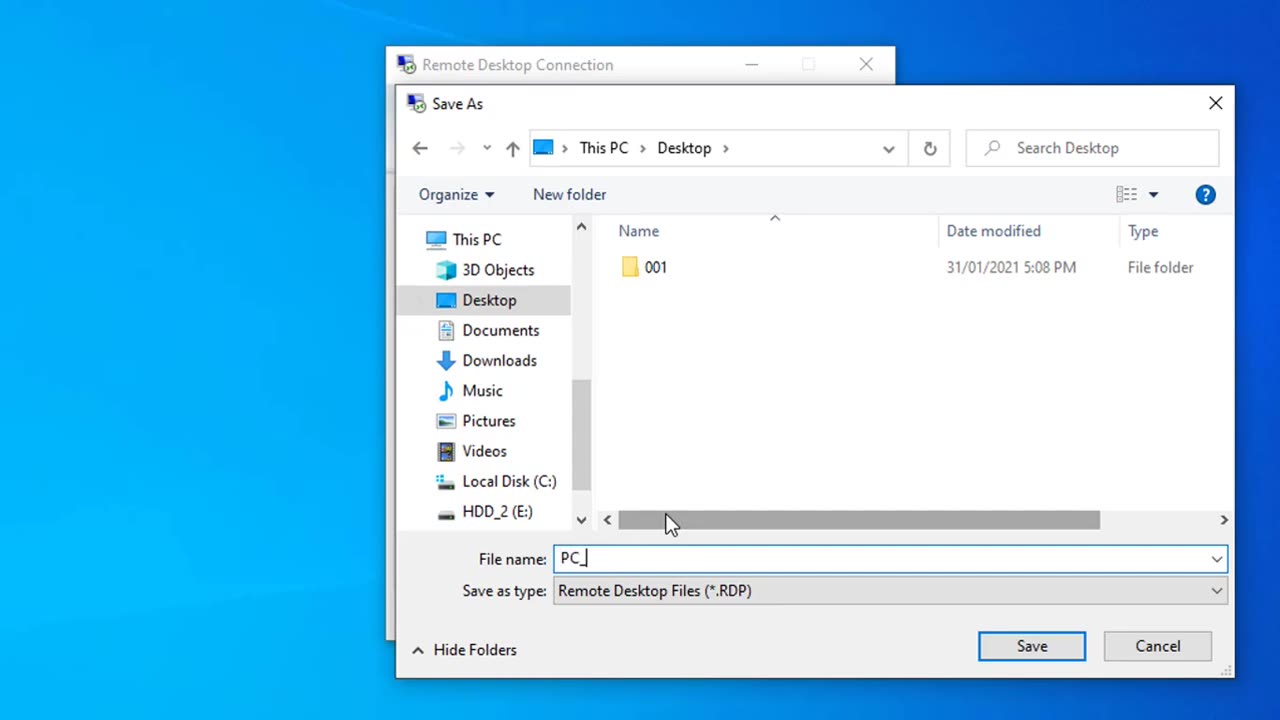The width and height of the screenshot is (1280, 720).
Task: Go up one folder level
Action: 512,148
